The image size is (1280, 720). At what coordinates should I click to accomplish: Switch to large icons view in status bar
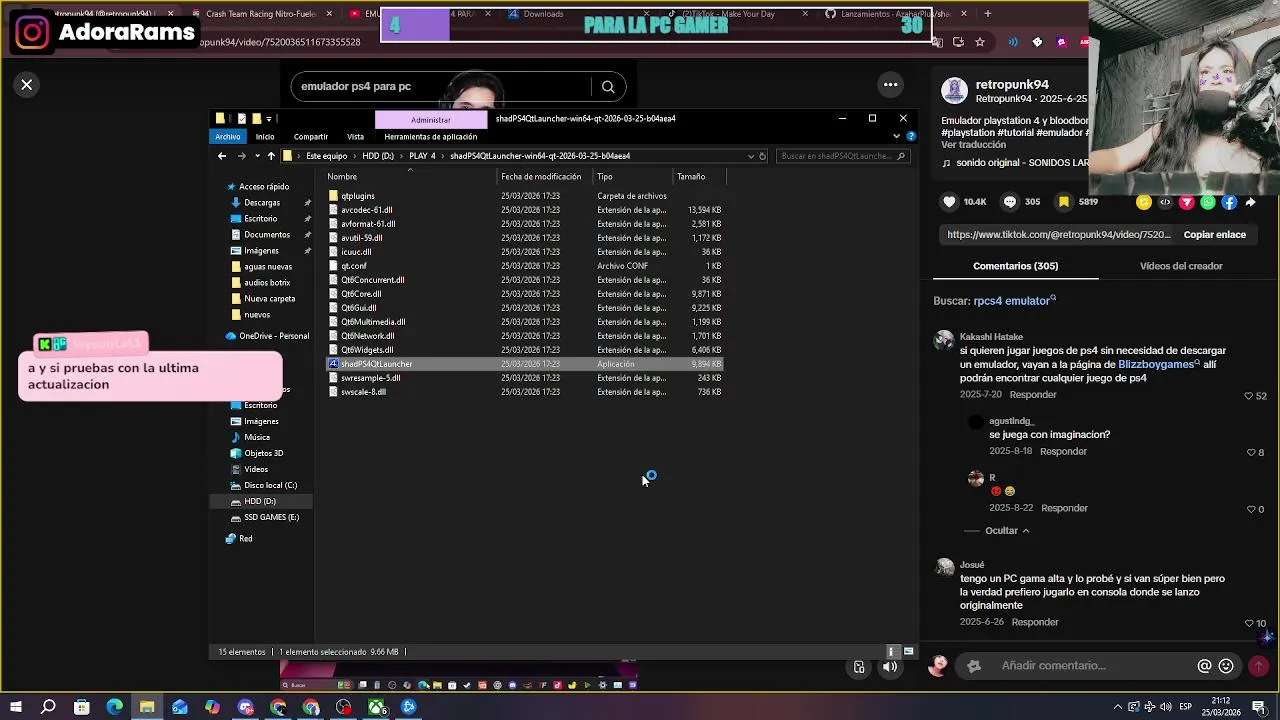[x=908, y=652]
